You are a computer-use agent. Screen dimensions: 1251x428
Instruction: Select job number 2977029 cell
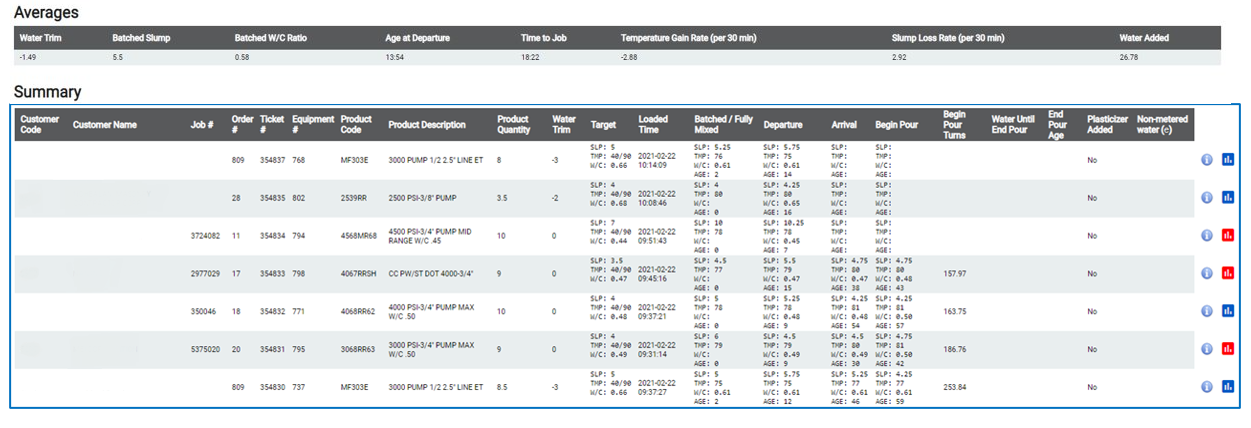(x=203, y=273)
